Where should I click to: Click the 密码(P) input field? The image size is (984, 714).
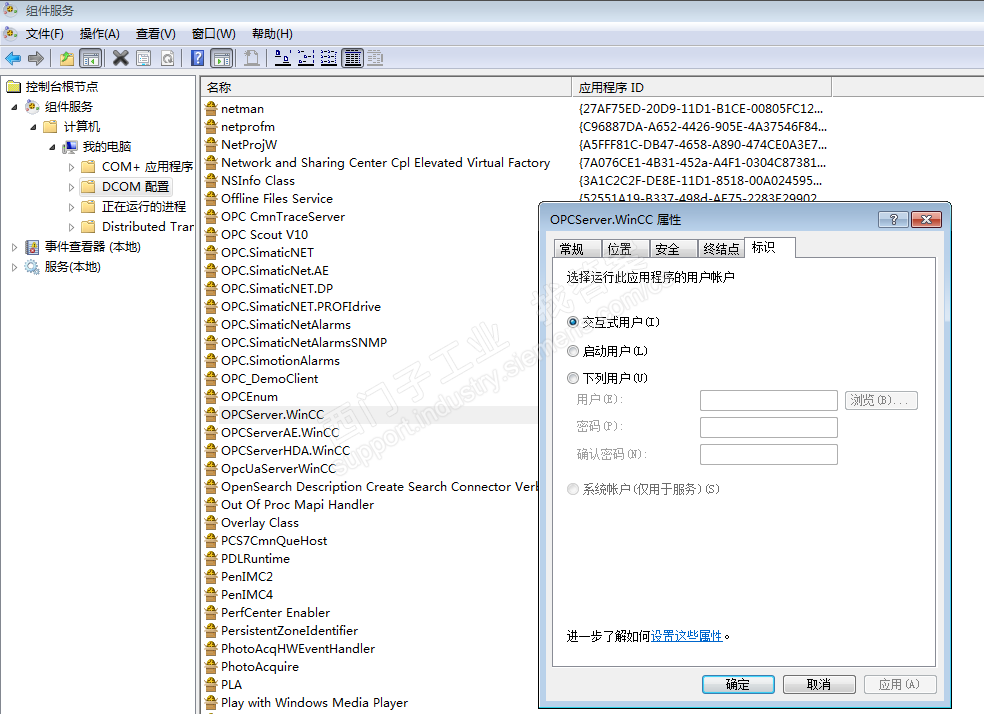[769, 427]
